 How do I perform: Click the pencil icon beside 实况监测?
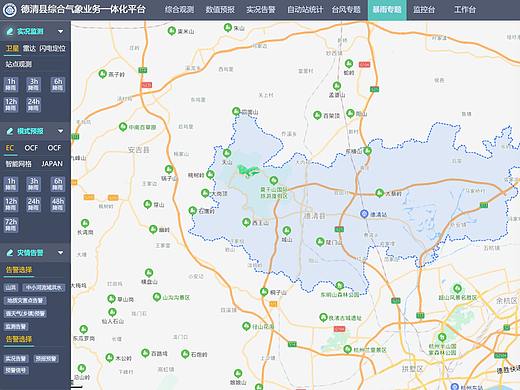10,31
